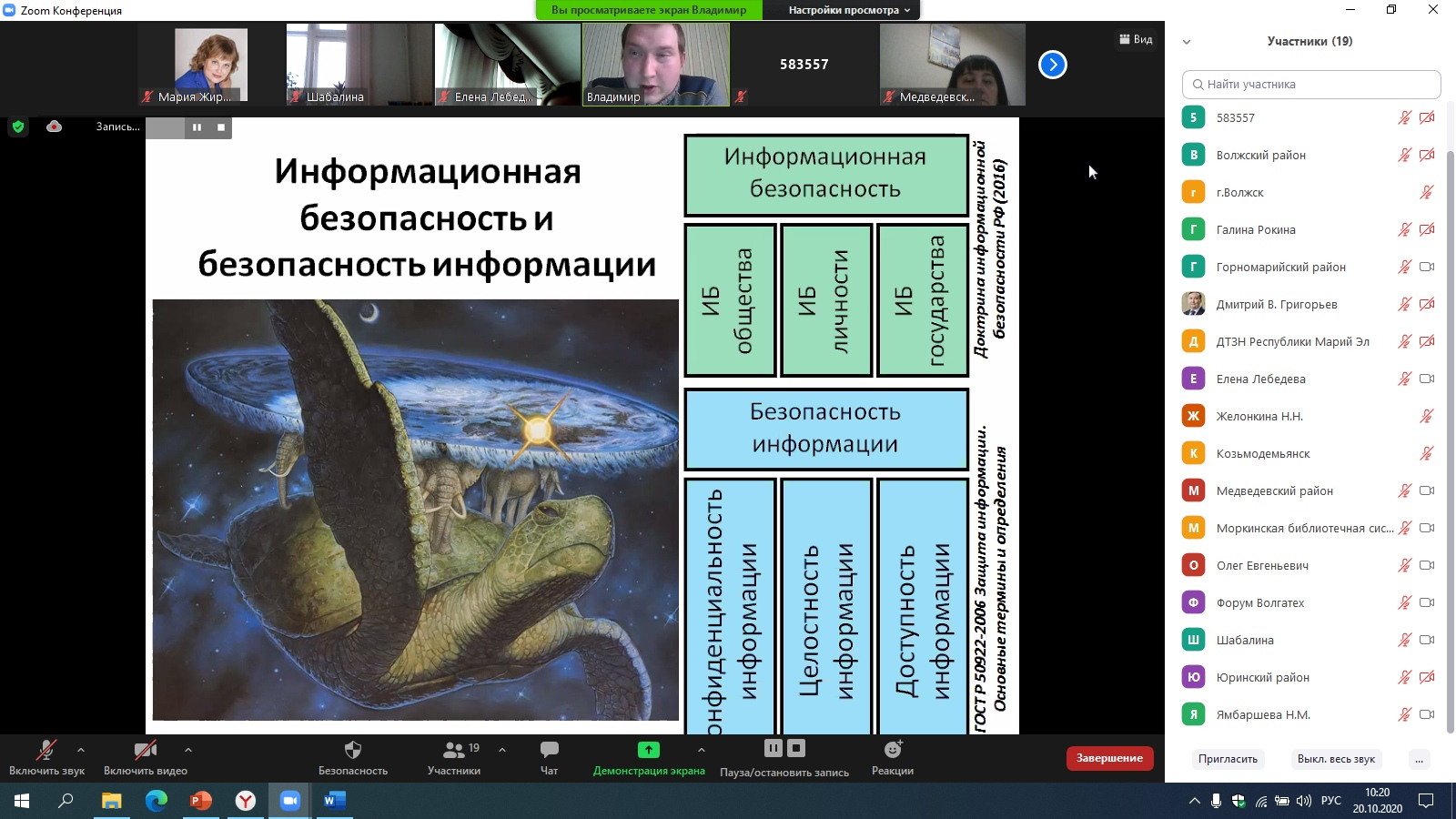Screen dimensions: 1456x819
Task: Click the green encryption shield icon
Action: (x=17, y=127)
